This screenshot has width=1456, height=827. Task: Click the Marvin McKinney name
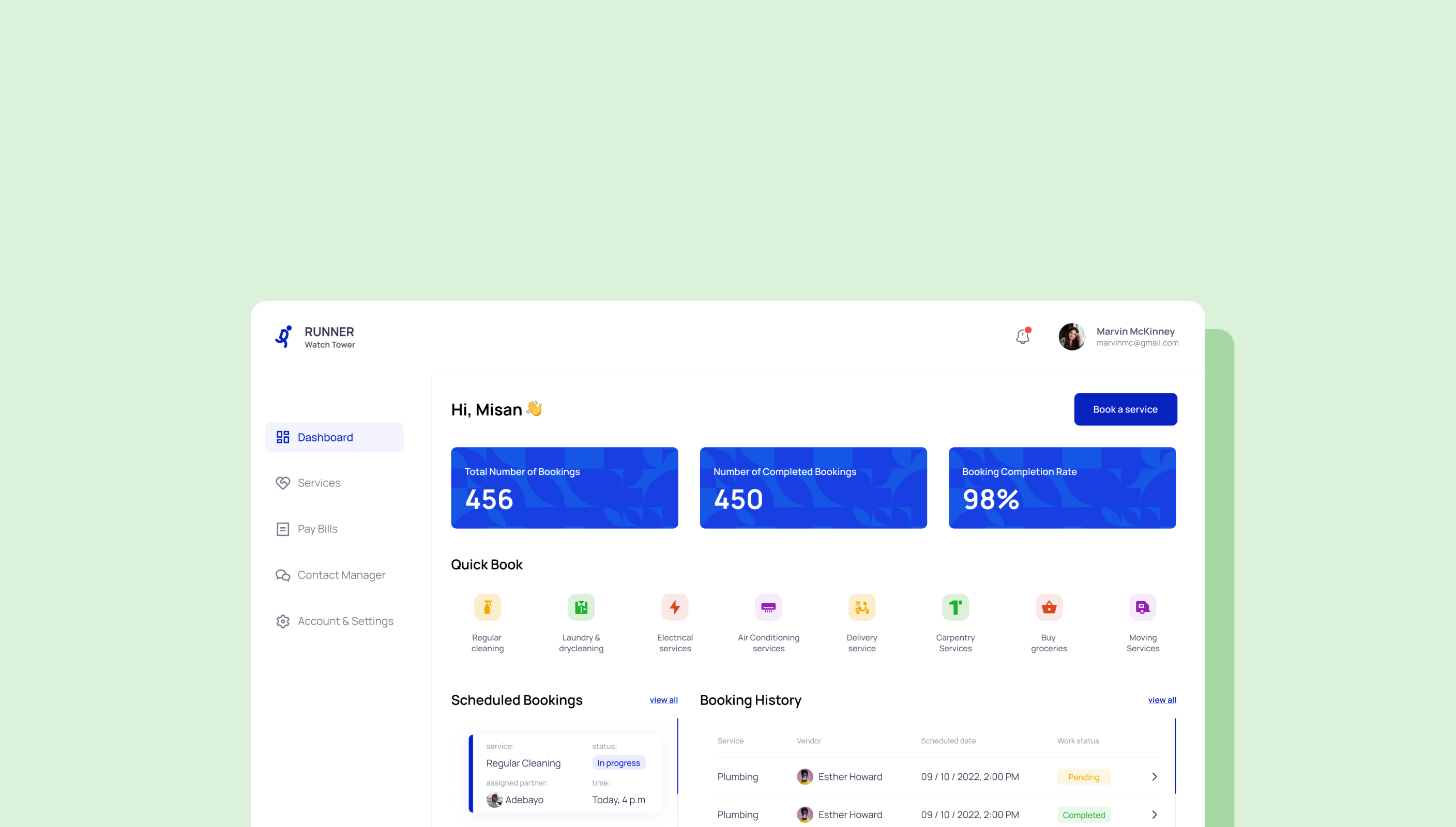click(1135, 331)
